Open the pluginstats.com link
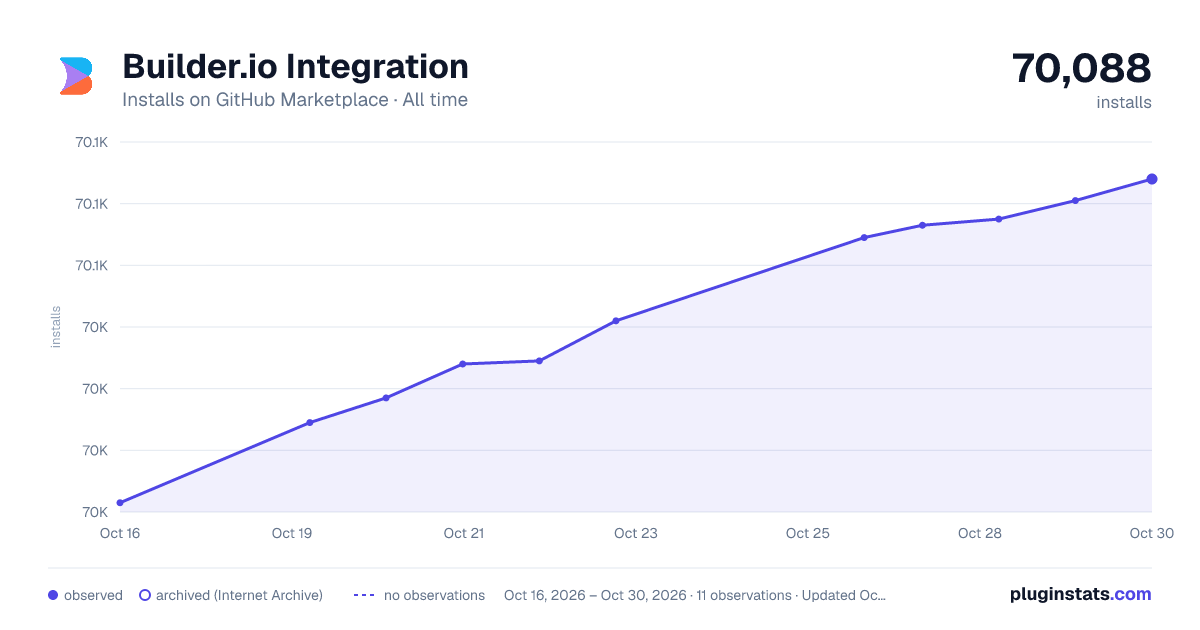 (x=1080, y=594)
